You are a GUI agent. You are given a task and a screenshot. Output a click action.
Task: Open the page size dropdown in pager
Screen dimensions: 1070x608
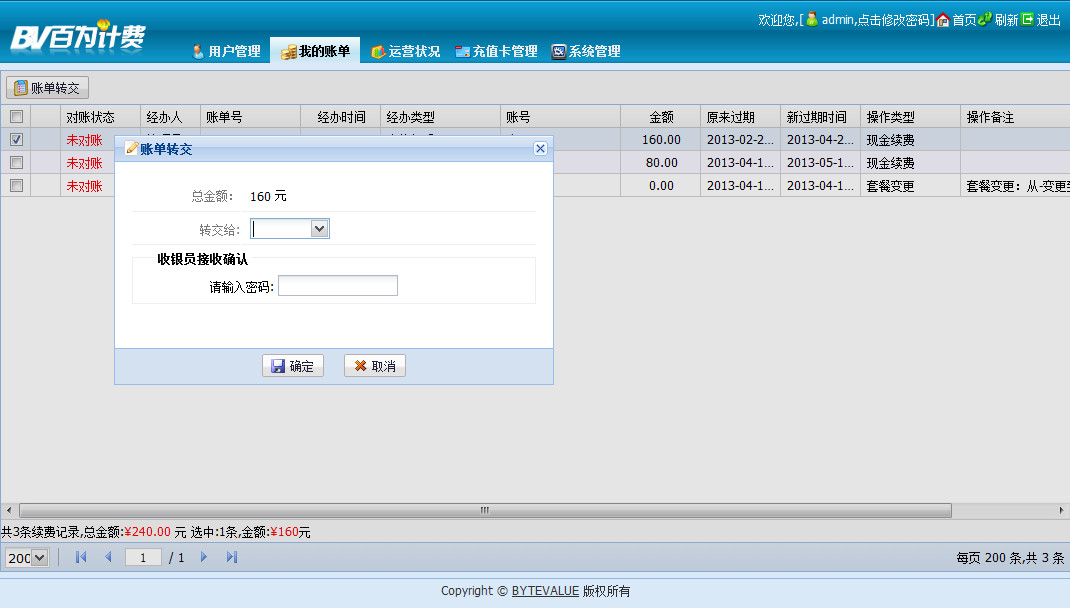(40, 558)
